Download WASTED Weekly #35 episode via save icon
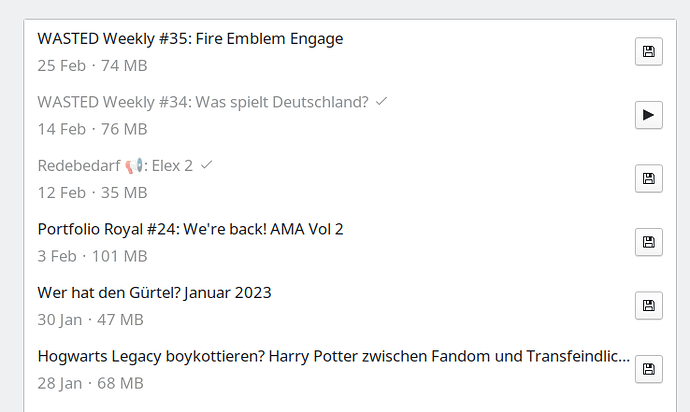 (x=649, y=52)
